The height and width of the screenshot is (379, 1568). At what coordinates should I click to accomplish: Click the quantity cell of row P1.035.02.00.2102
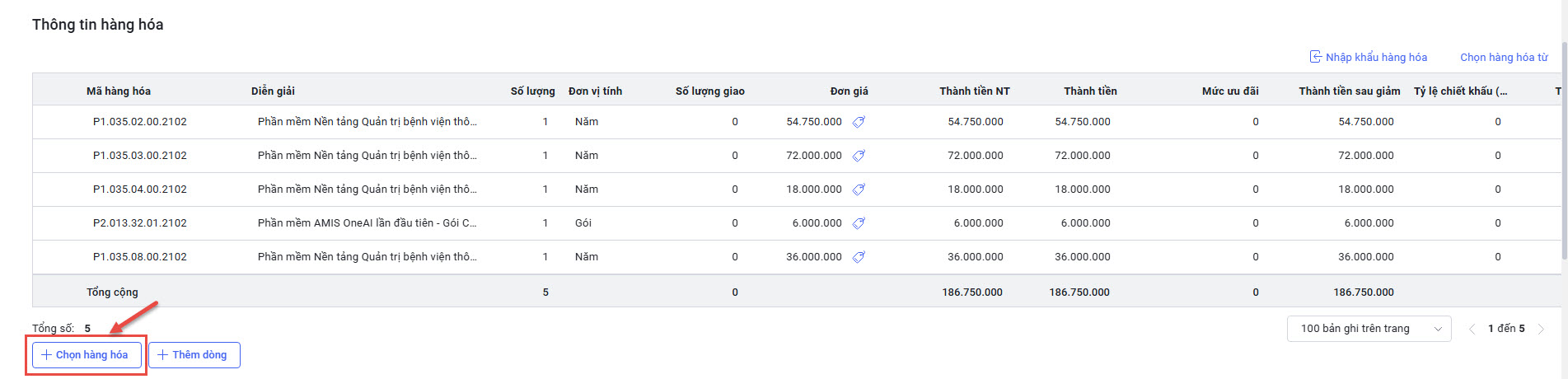(x=545, y=122)
